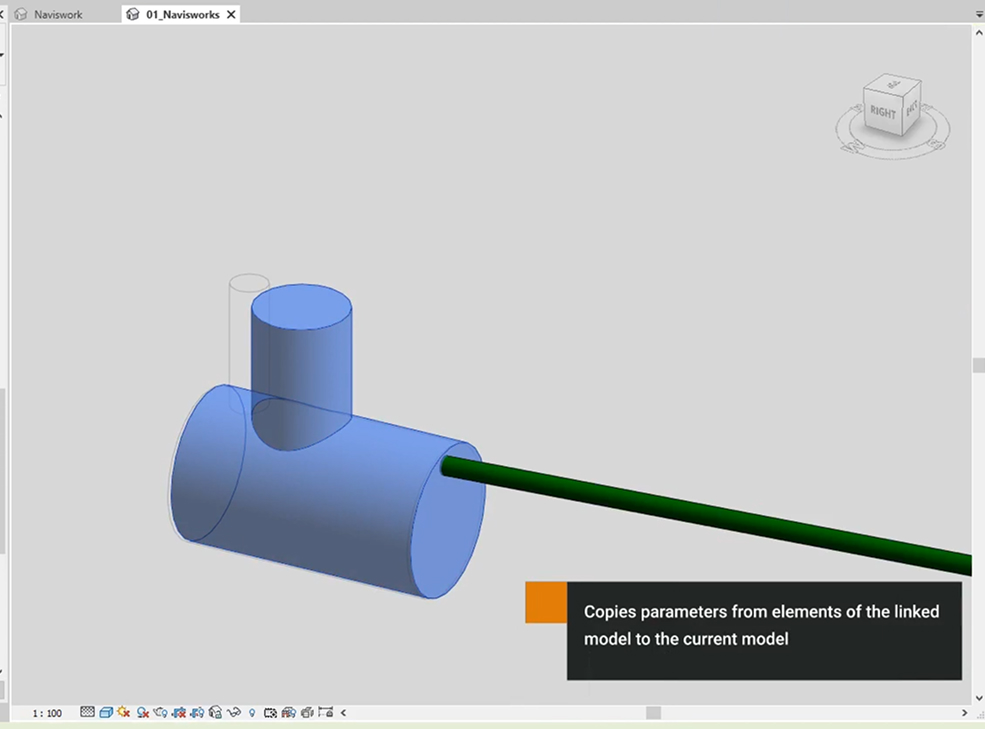This screenshot has height=729, width=985.
Task: Open the 1 : 100 view scale list
Action: click(47, 713)
